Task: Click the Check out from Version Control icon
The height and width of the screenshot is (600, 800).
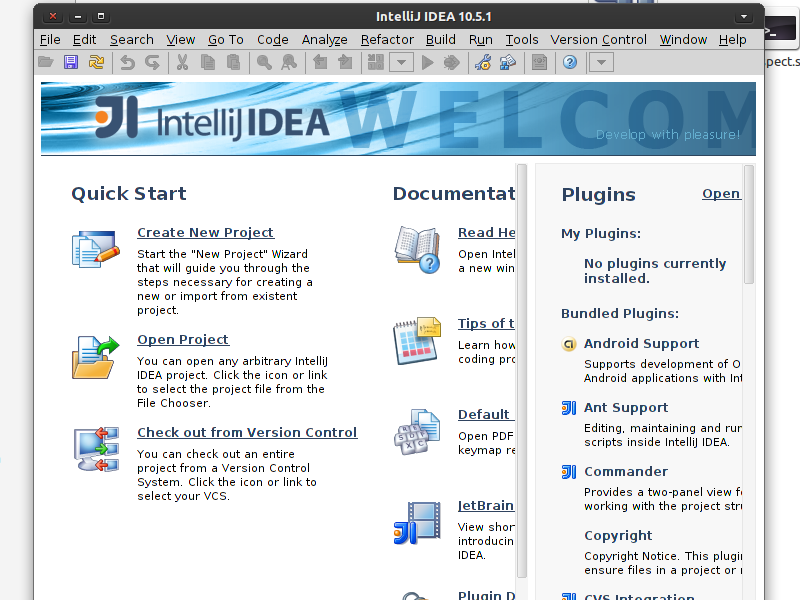Action: [x=95, y=449]
